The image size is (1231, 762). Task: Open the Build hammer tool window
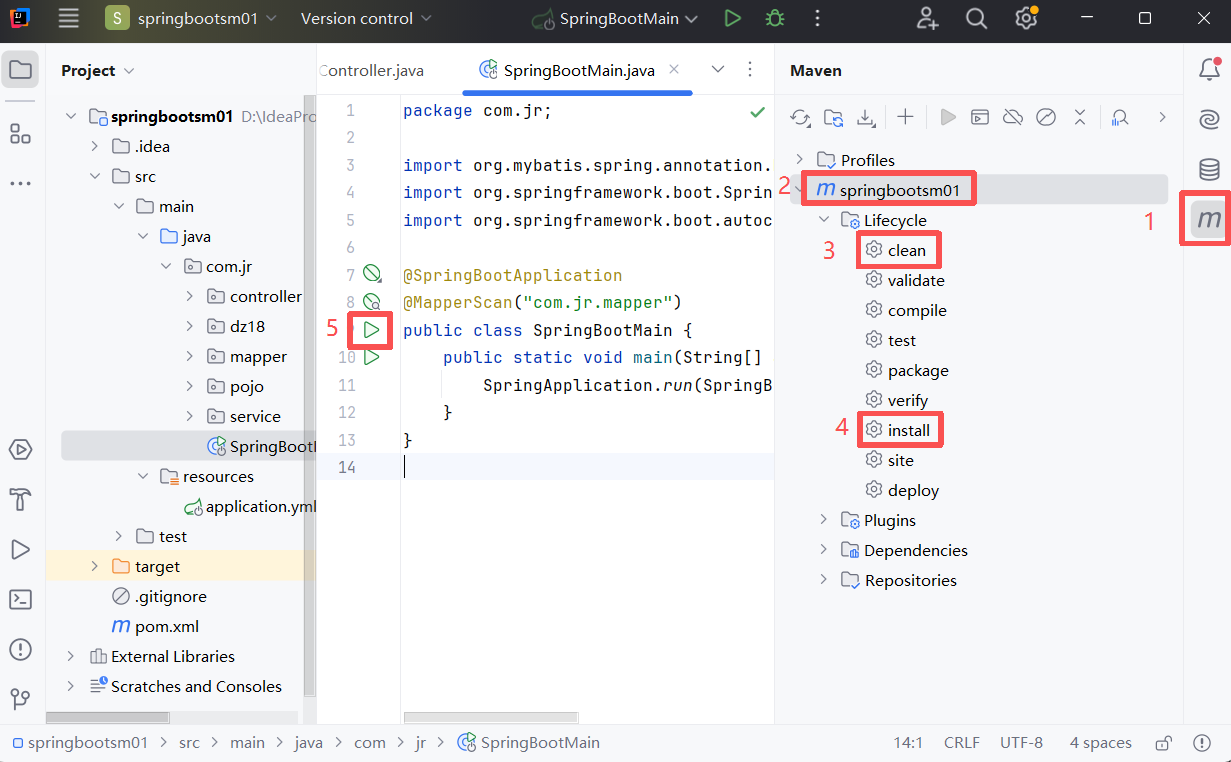click(20, 499)
